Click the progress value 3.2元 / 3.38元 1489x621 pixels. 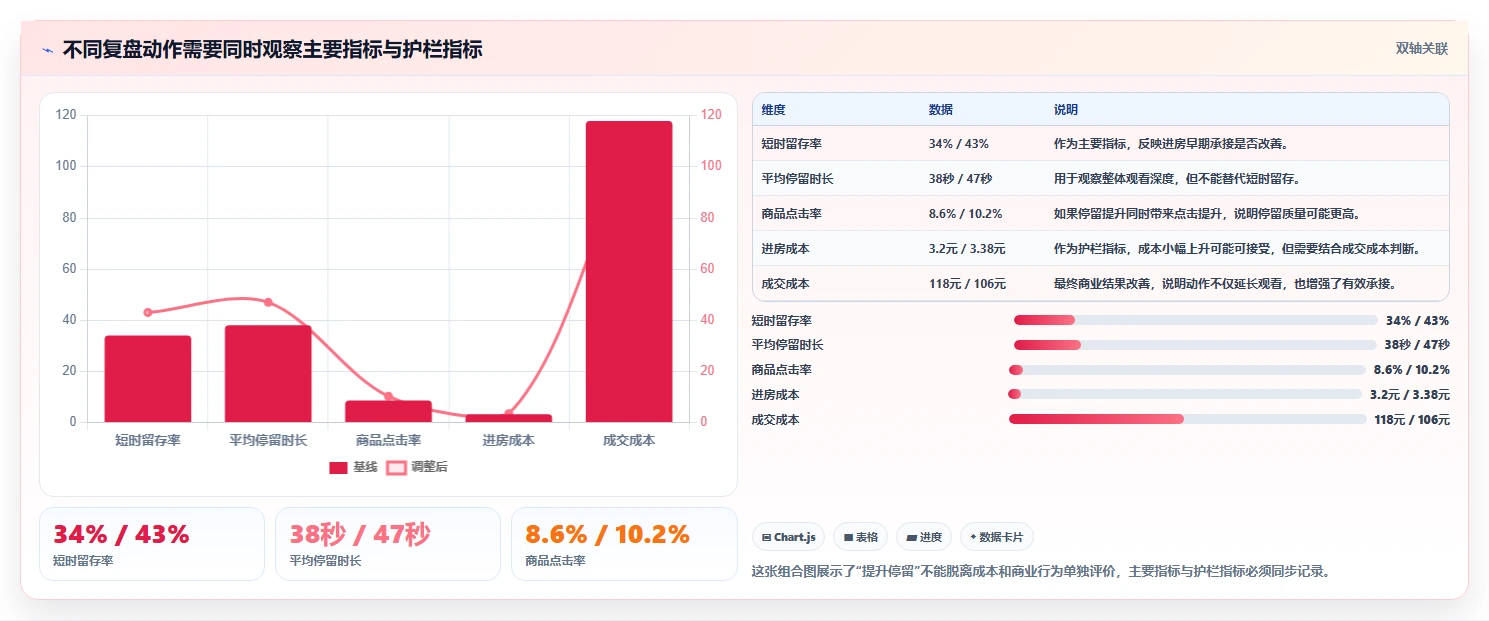[1410, 394]
